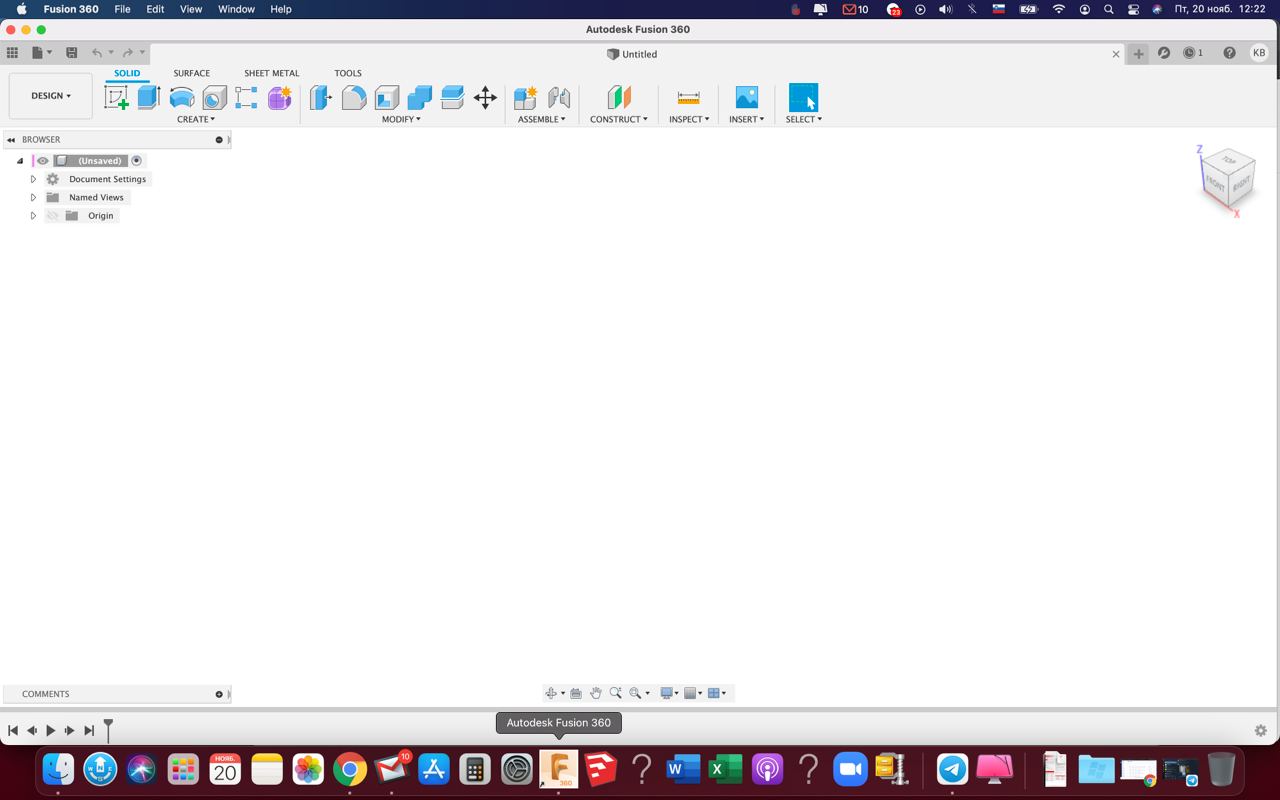Viewport: 1280px width, 800px height.
Task: Pick the Hole tool icon
Action: 214,97
